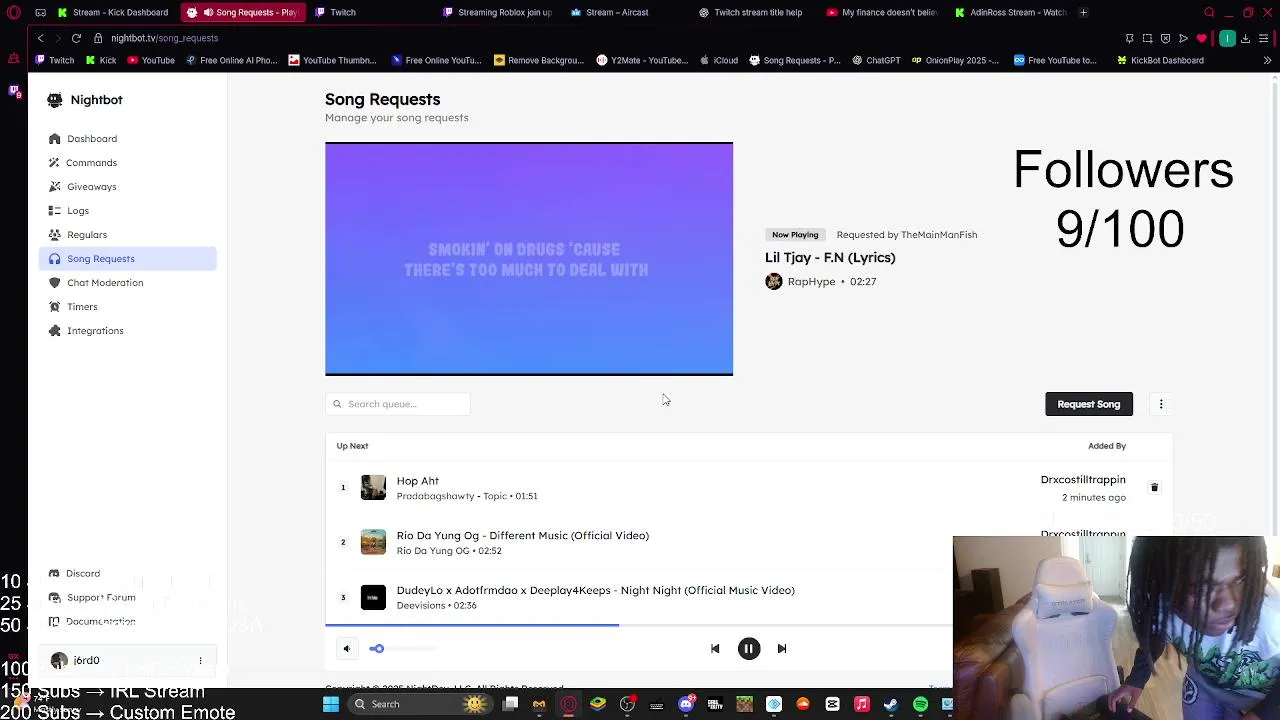
Task: Mute the player volume speaker icon
Action: pyautogui.click(x=346, y=649)
